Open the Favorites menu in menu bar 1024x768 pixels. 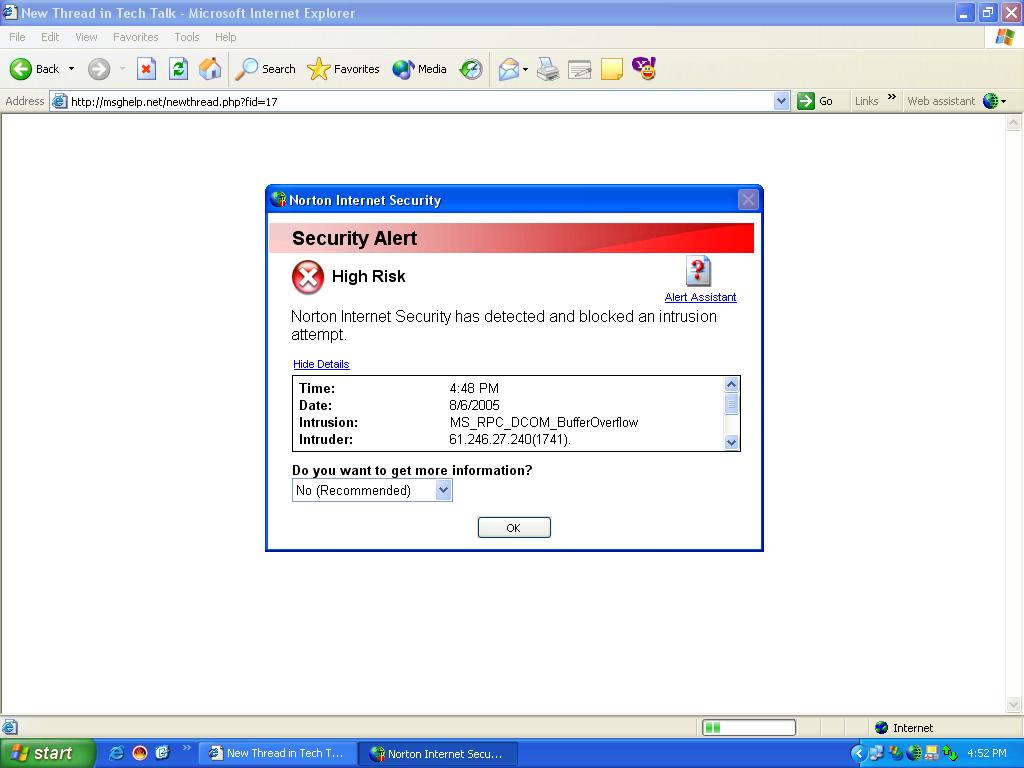(135, 37)
